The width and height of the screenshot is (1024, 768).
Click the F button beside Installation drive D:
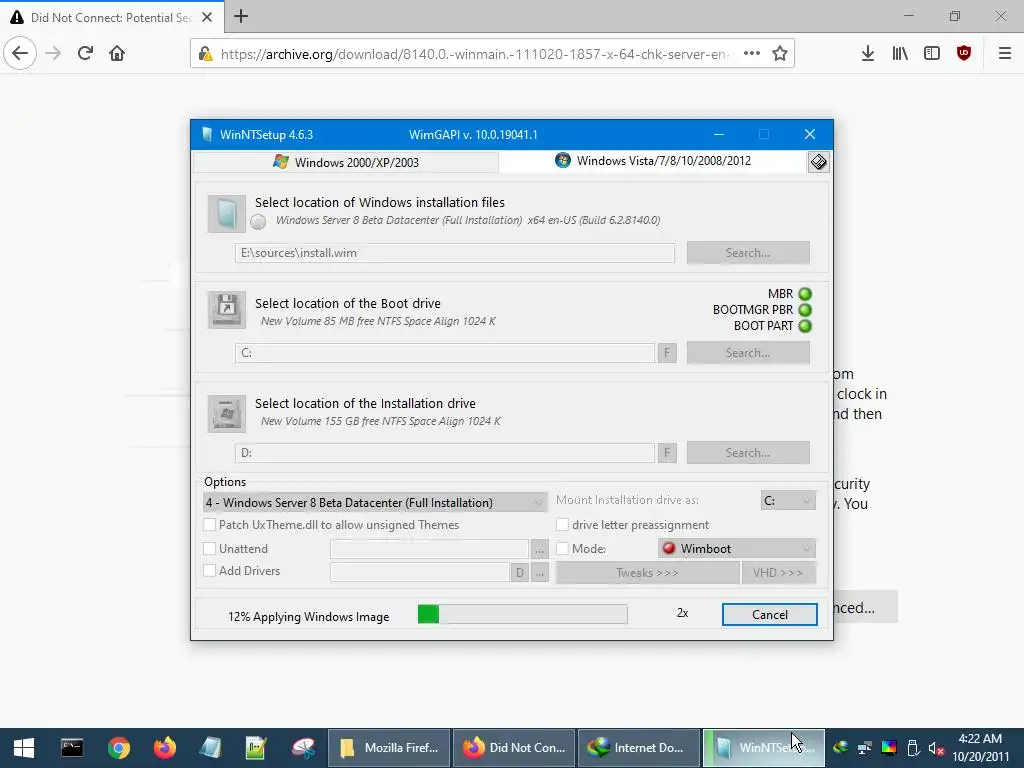667,453
